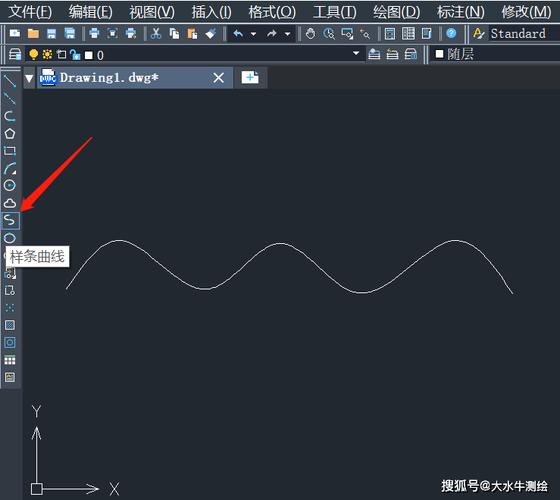
Task: Select the Point tool
Action: pyautogui.click(x=10, y=308)
